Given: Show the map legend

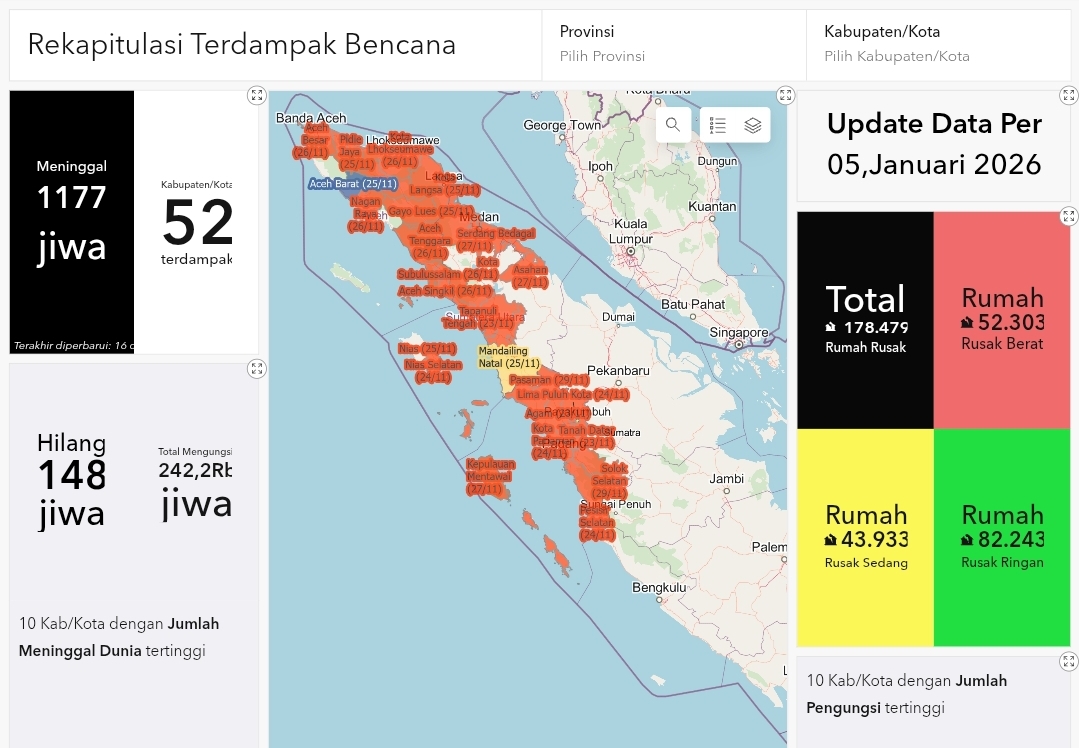Looking at the screenshot, I should click(717, 125).
